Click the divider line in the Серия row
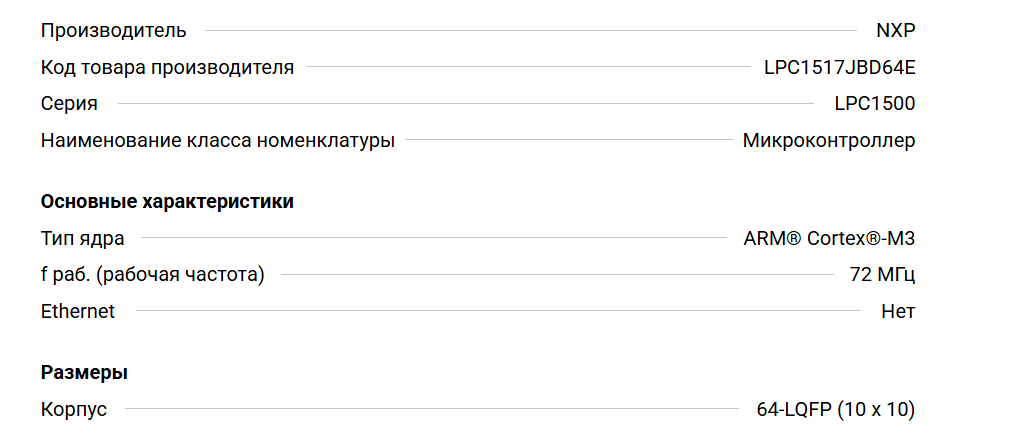 [465, 103]
